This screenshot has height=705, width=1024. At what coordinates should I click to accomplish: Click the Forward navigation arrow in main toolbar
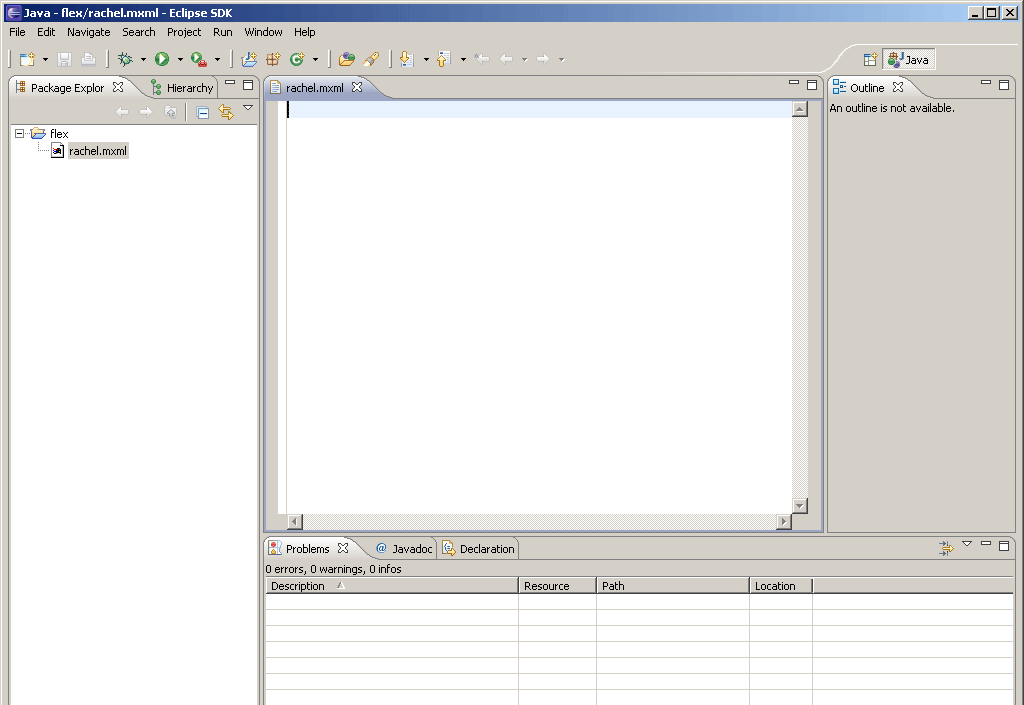543,59
